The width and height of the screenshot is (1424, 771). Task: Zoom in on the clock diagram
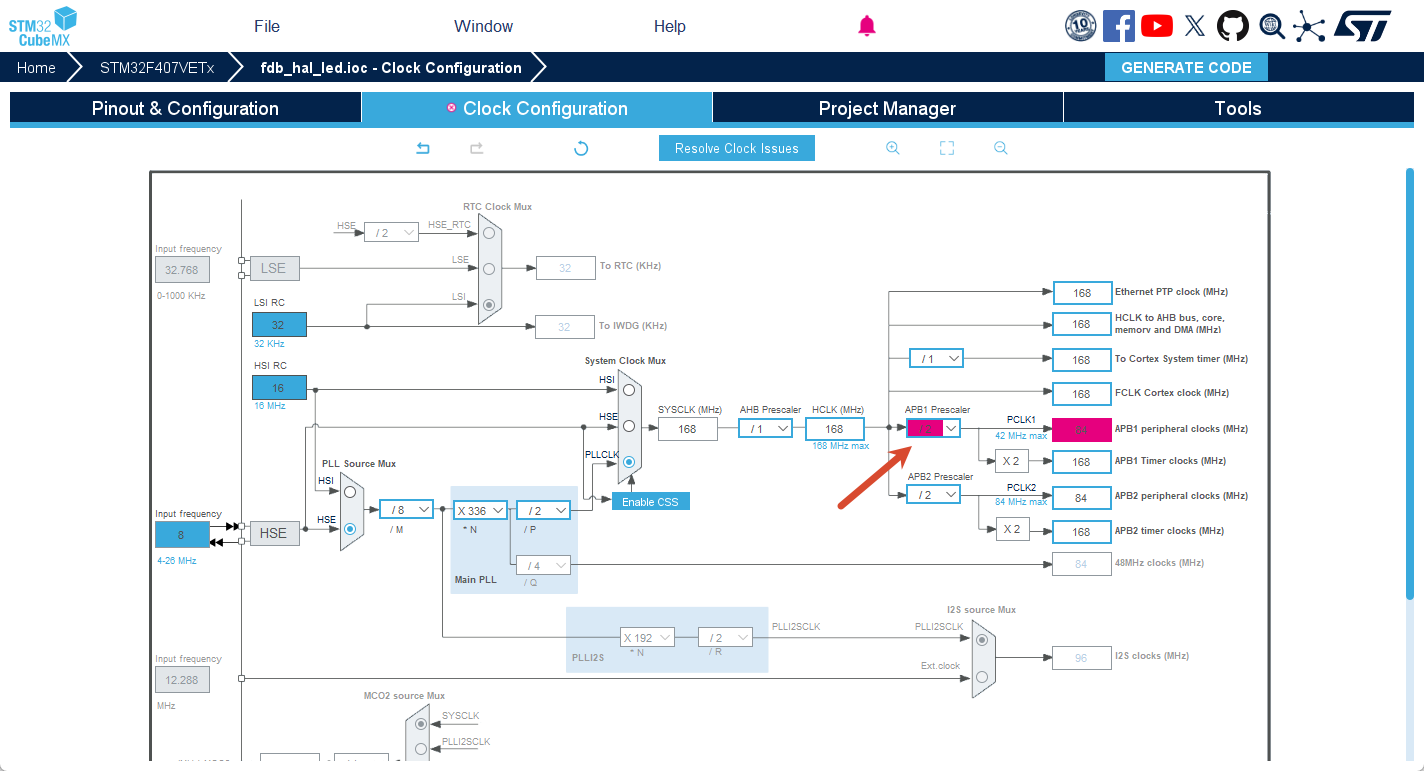click(x=893, y=148)
